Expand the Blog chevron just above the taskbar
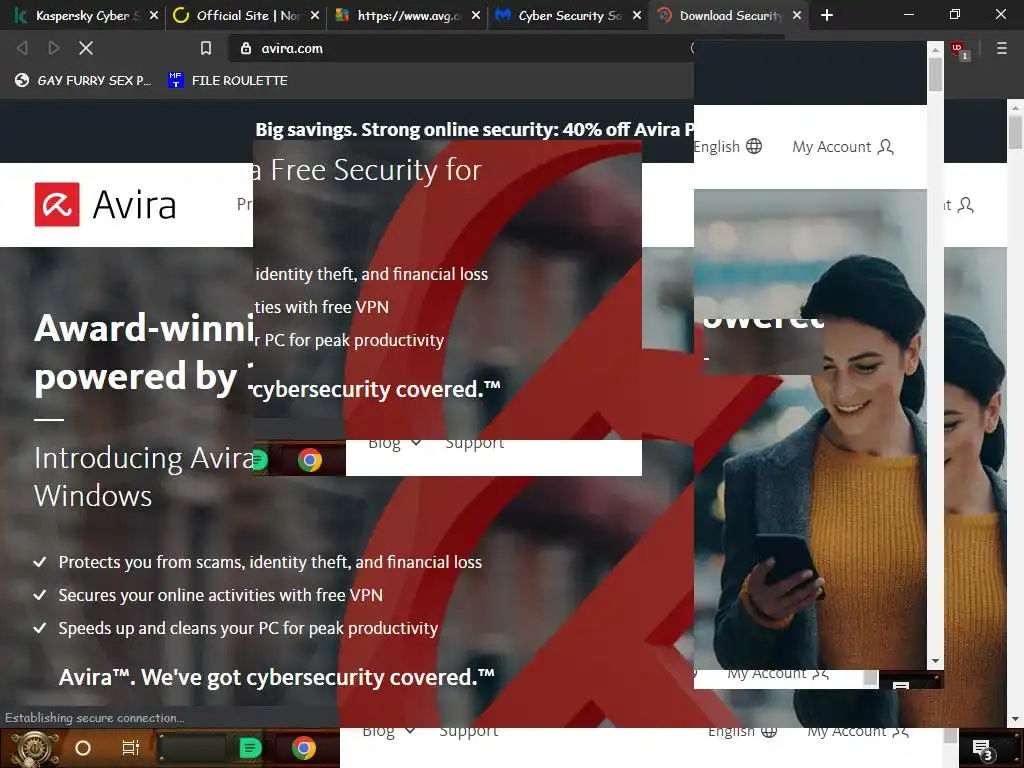The image size is (1024, 768). (409, 731)
